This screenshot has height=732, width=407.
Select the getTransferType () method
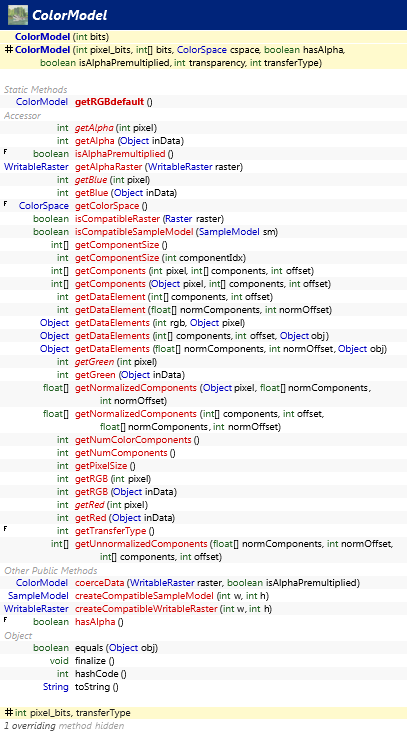tap(115, 531)
